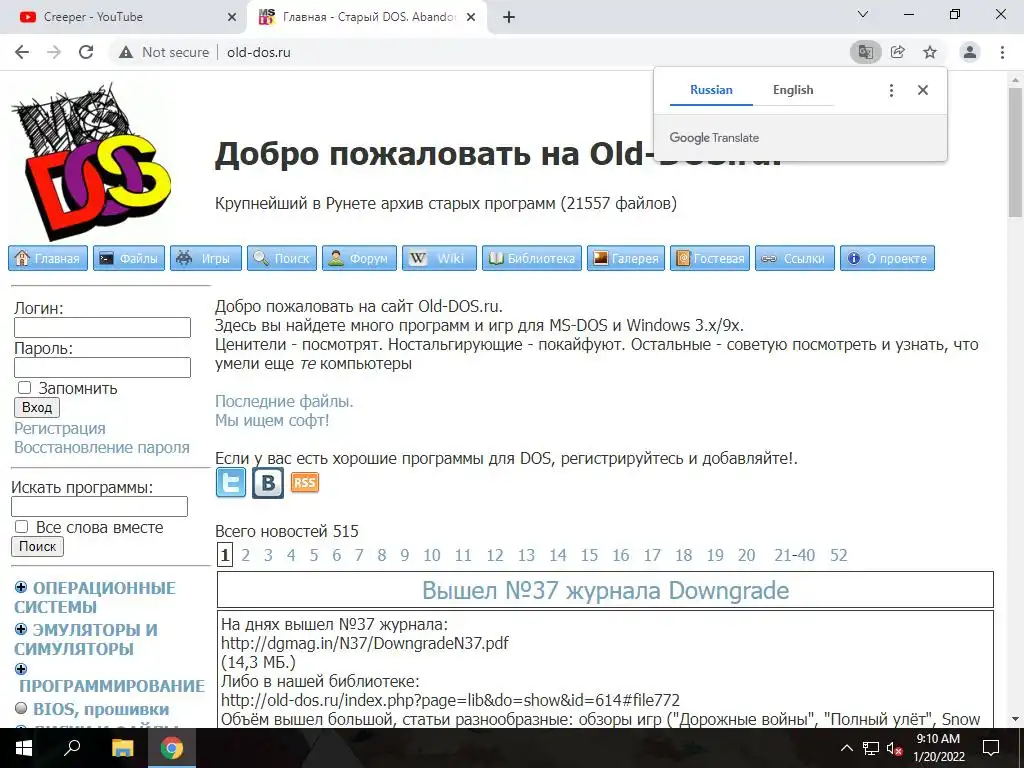Click the Поиск button under program search
Screen dimensions: 1024x768
(37, 547)
